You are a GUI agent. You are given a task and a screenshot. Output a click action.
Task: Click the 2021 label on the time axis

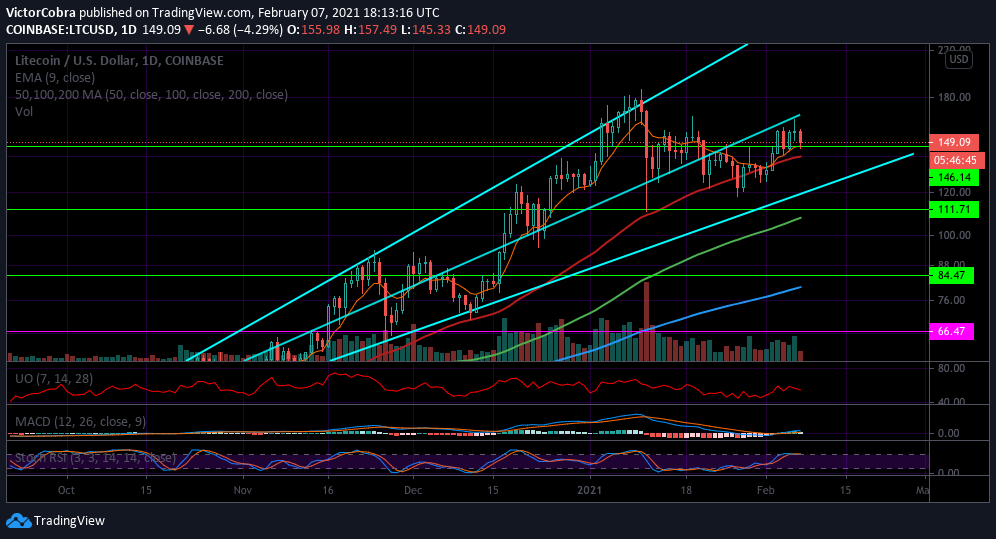tap(589, 490)
